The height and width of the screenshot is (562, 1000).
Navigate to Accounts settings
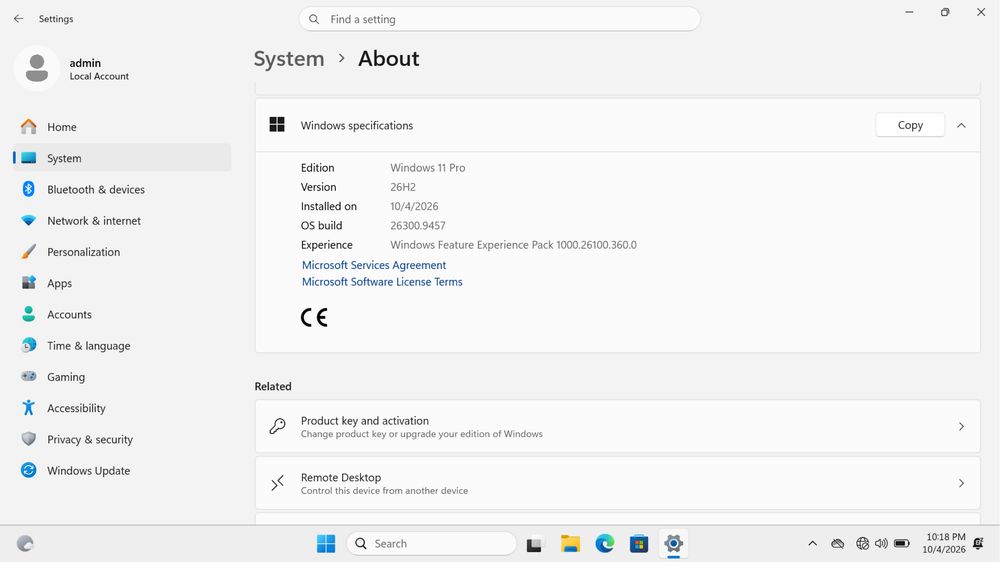tap(122, 314)
